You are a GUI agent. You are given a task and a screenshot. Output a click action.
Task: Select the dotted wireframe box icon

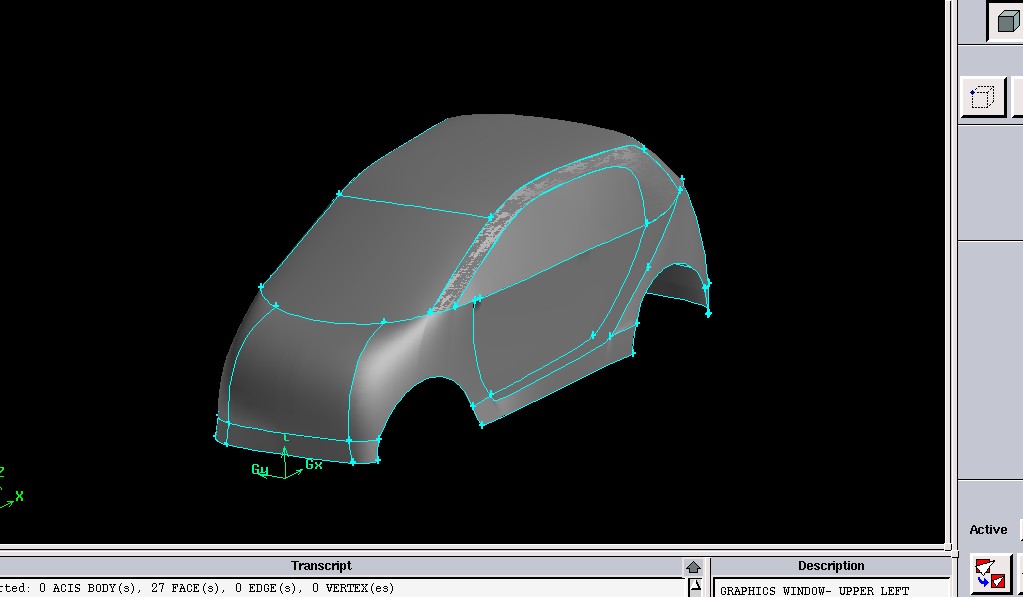click(983, 98)
